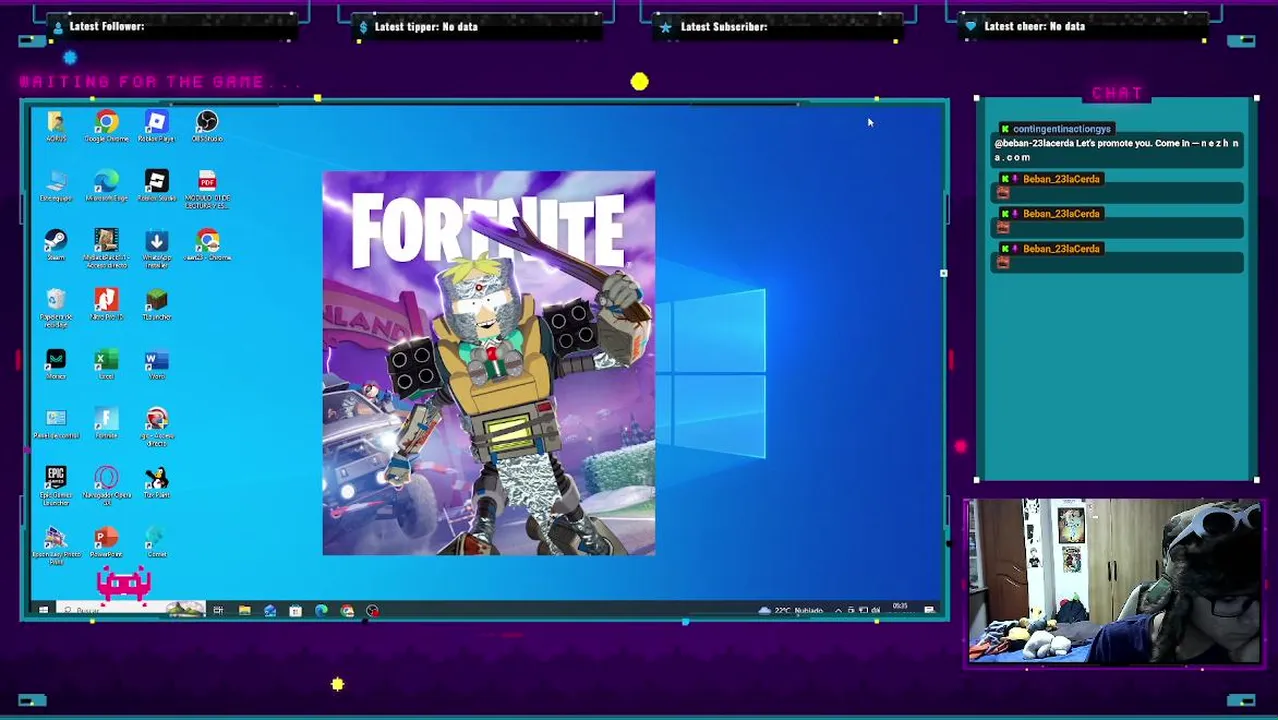
Task: Click the Windows Start button
Action: 43,610
